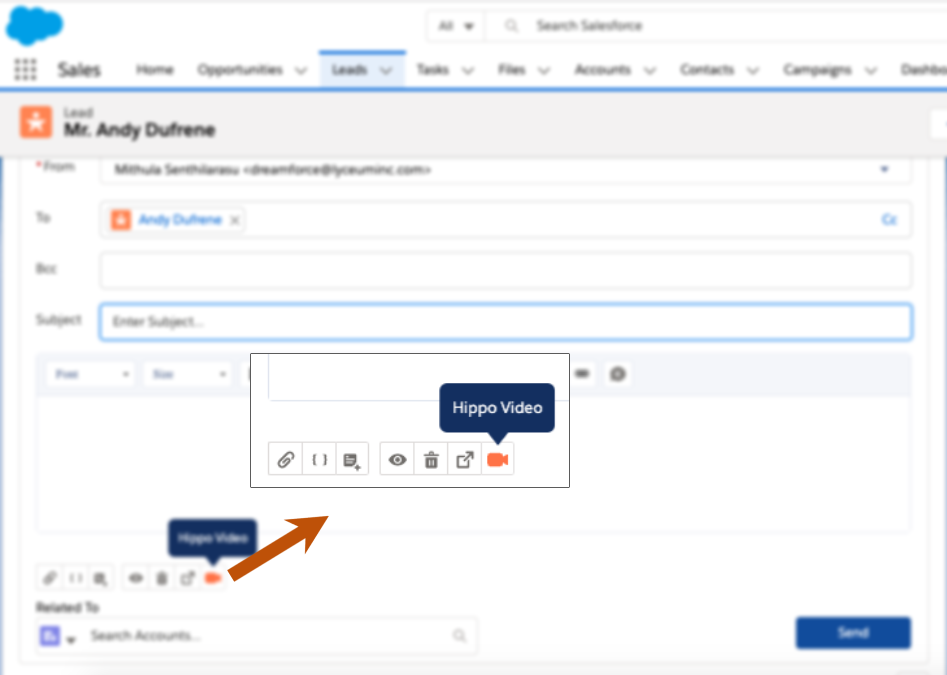Go to the Home tab
947x675 pixels.
pos(155,69)
